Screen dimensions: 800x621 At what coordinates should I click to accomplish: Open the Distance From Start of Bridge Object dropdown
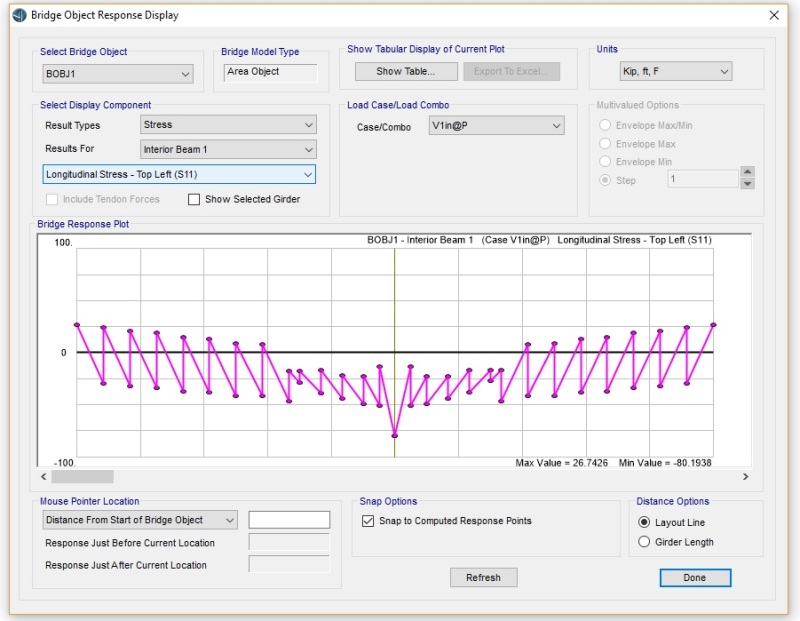[140, 520]
